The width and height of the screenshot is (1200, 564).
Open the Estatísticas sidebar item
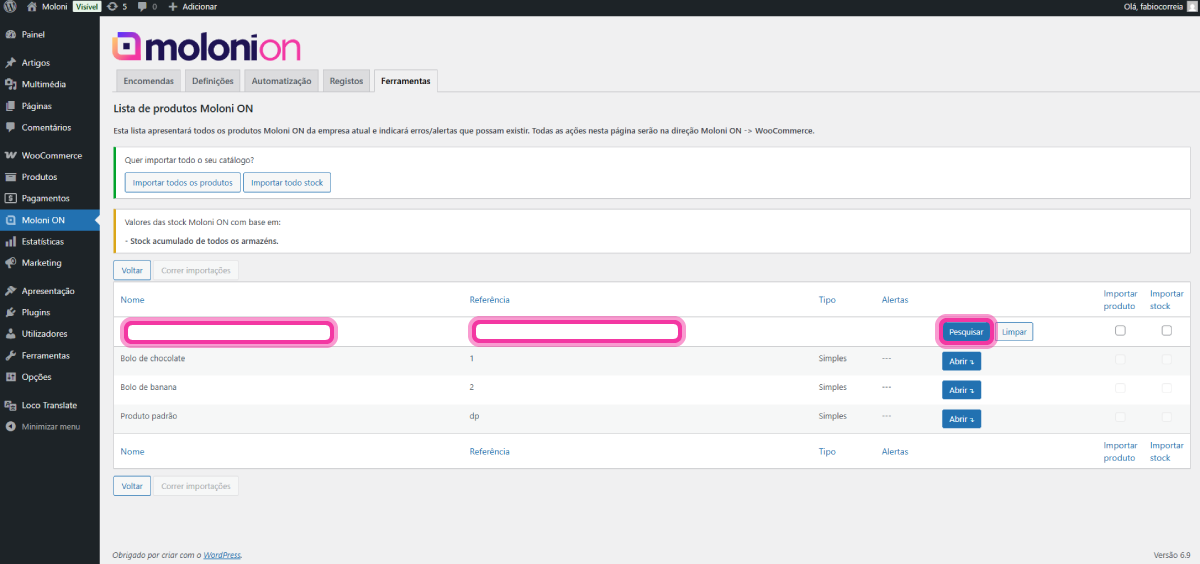click(42, 241)
